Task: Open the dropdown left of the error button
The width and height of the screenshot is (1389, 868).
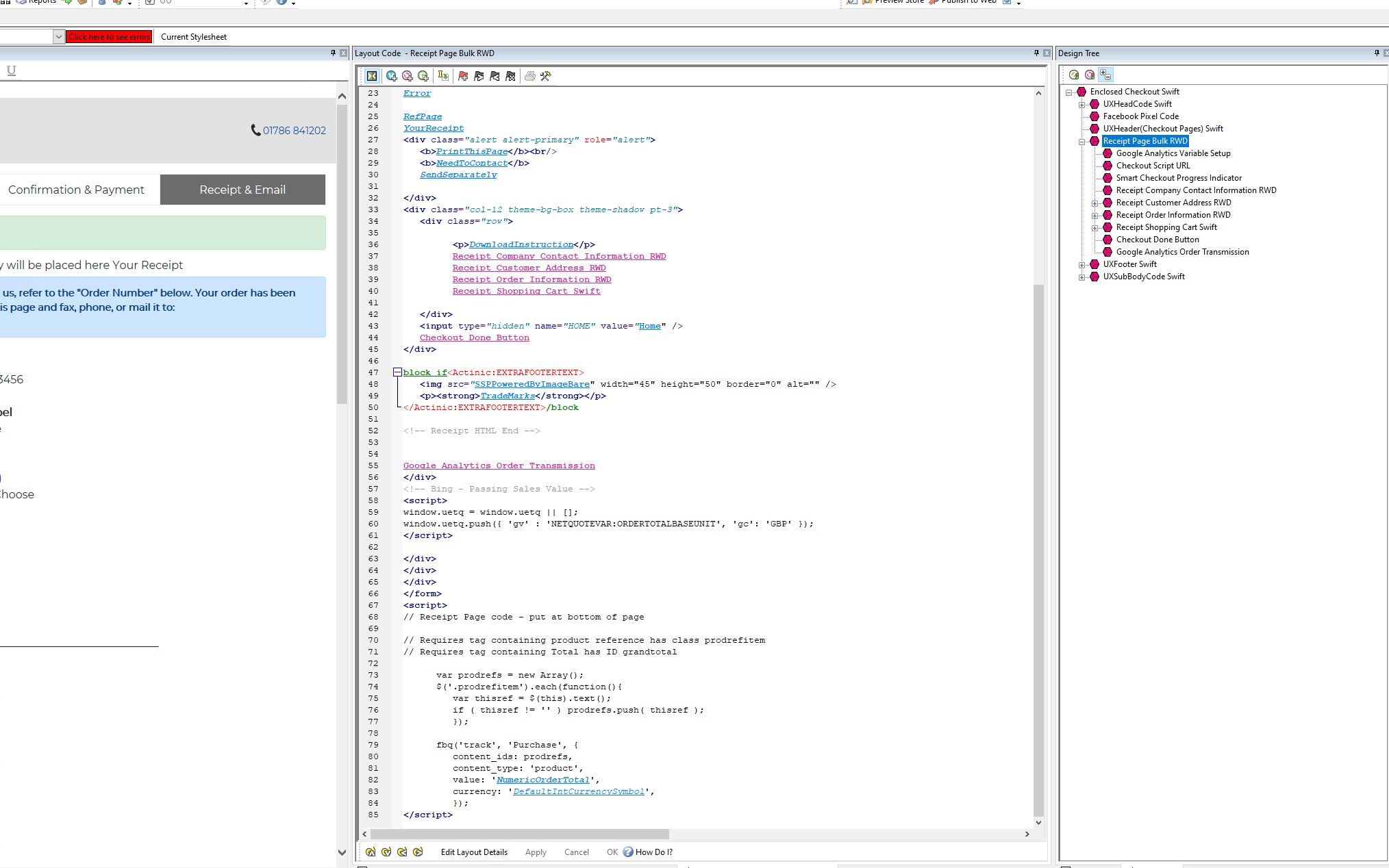Action: [x=58, y=37]
